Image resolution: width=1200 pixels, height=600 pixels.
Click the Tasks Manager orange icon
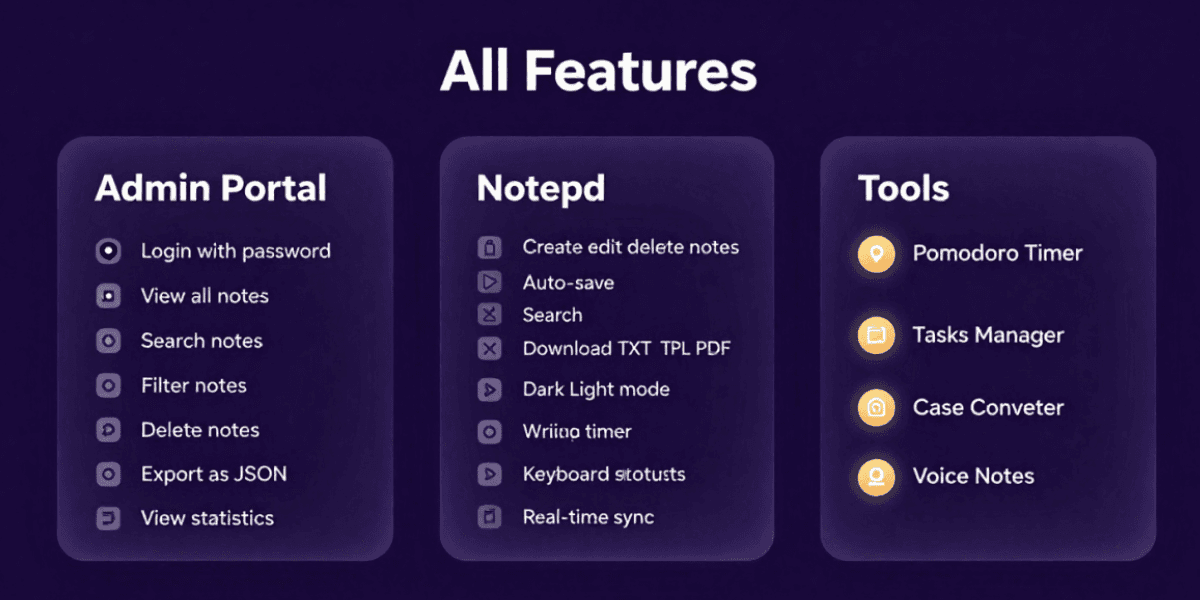pyautogui.click(x=876, y=336)
